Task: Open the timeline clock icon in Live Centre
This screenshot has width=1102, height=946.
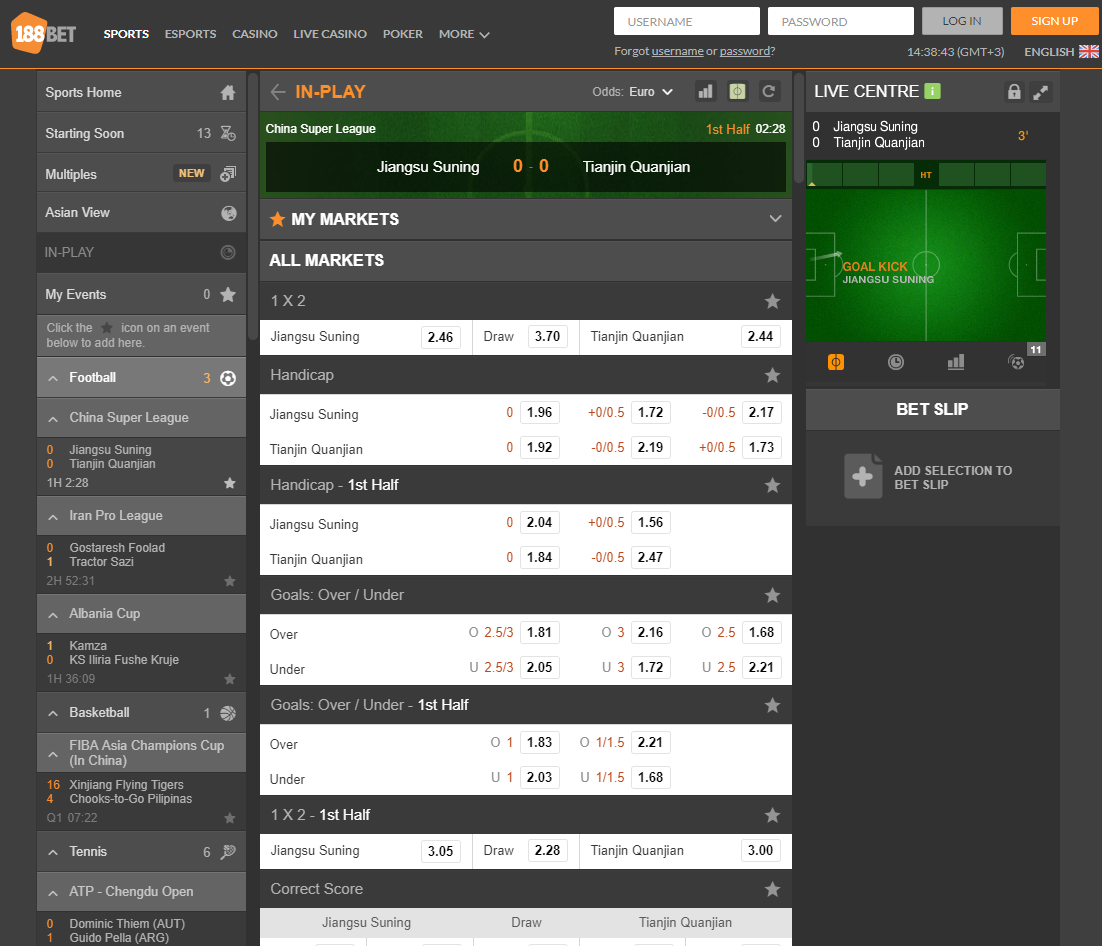Action: [x=895, y=362]
